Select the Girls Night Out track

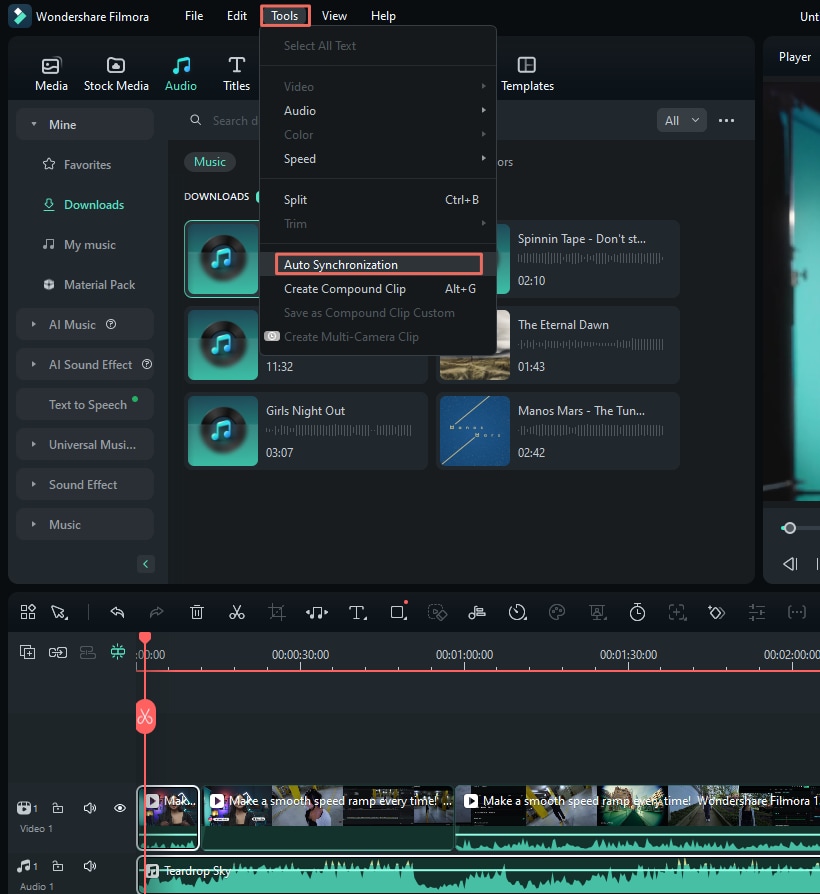tap(306, 431)
